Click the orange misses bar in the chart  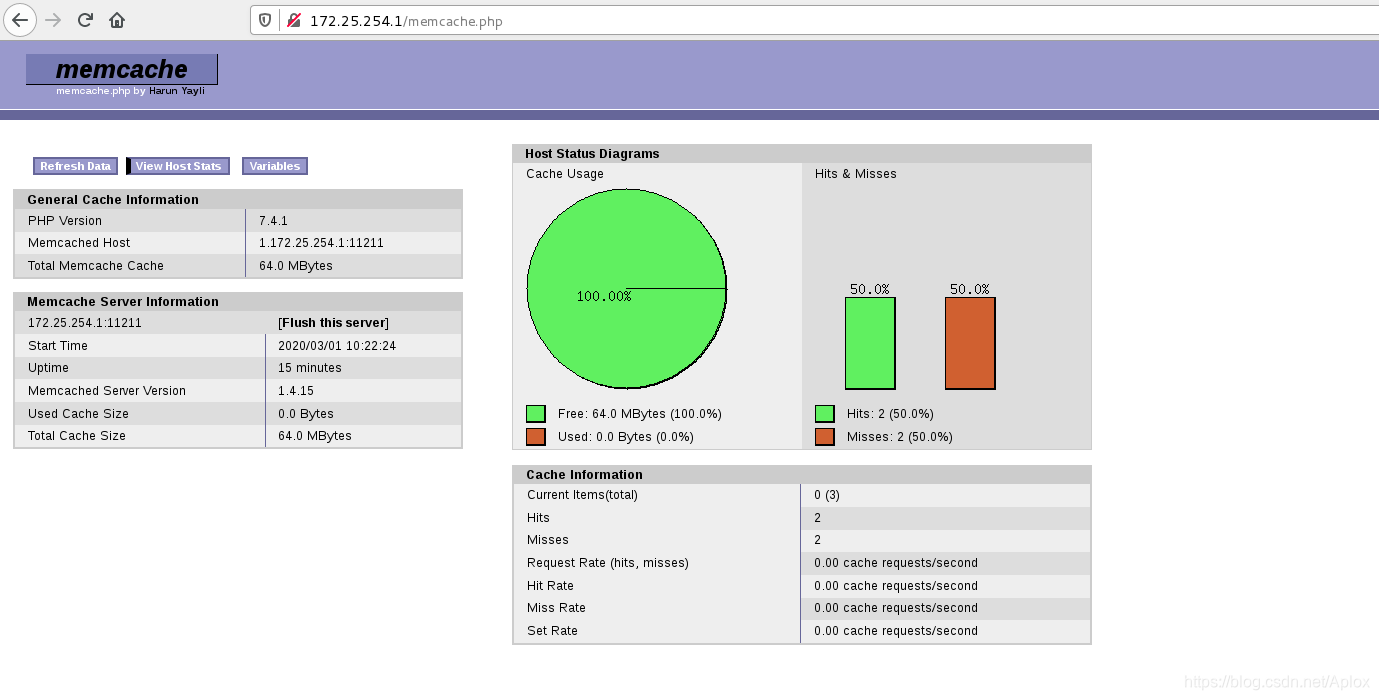970,344
